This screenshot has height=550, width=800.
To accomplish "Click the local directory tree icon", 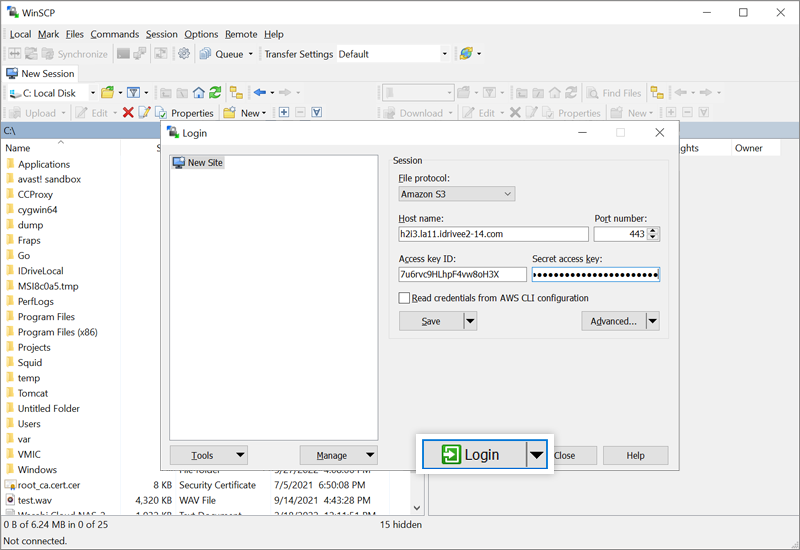I will click(x=236, y=92).
